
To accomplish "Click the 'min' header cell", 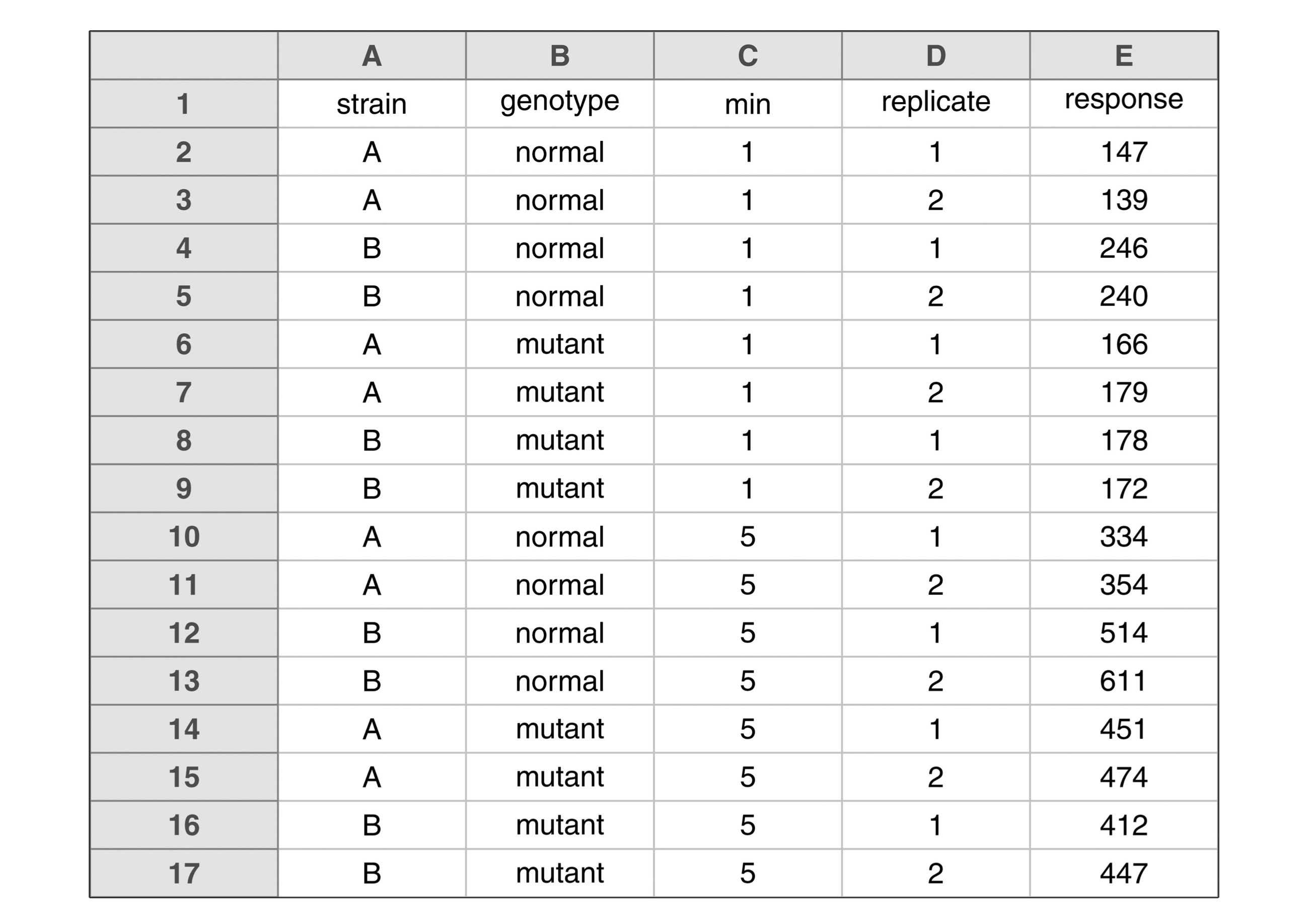I will [747, 104].
